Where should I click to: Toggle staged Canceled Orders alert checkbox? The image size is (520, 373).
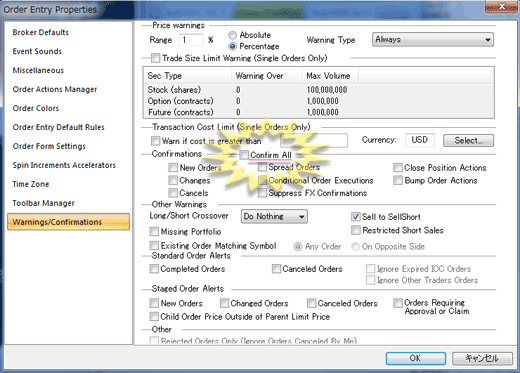click(x=311, y=303)
